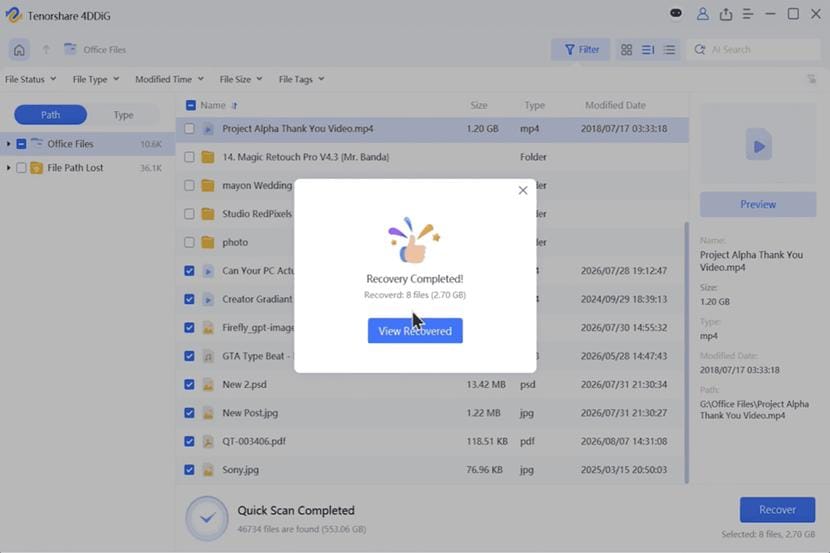
Task: Click the Preview button
Action: click(x=758, y=204)
